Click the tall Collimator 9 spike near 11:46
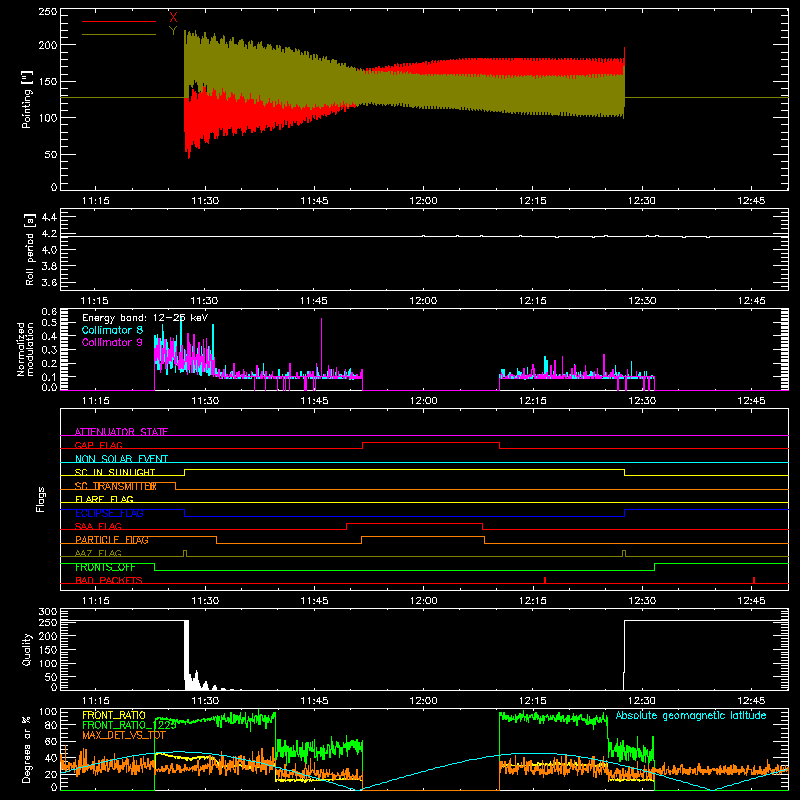Image resolution: width=800 pixels, height=800 pixels. [321, 347]
